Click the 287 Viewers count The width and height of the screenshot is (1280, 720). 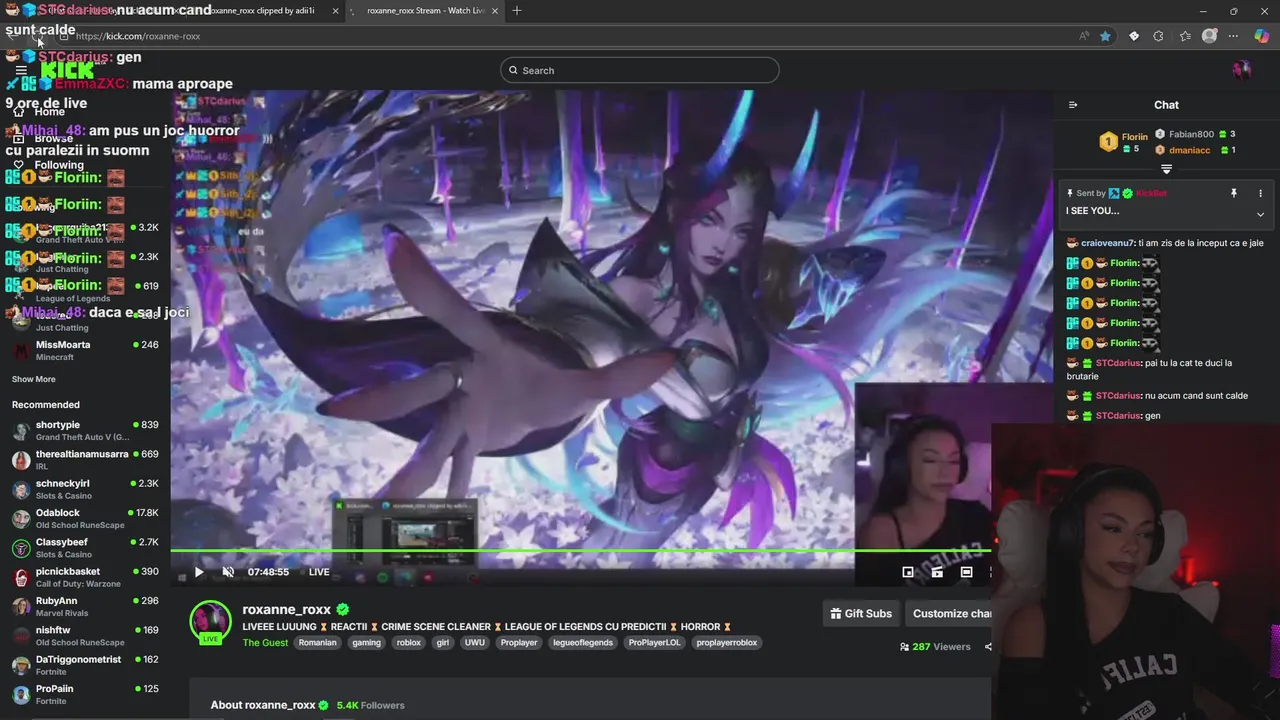pyautogui.click(x=935, y=647)
